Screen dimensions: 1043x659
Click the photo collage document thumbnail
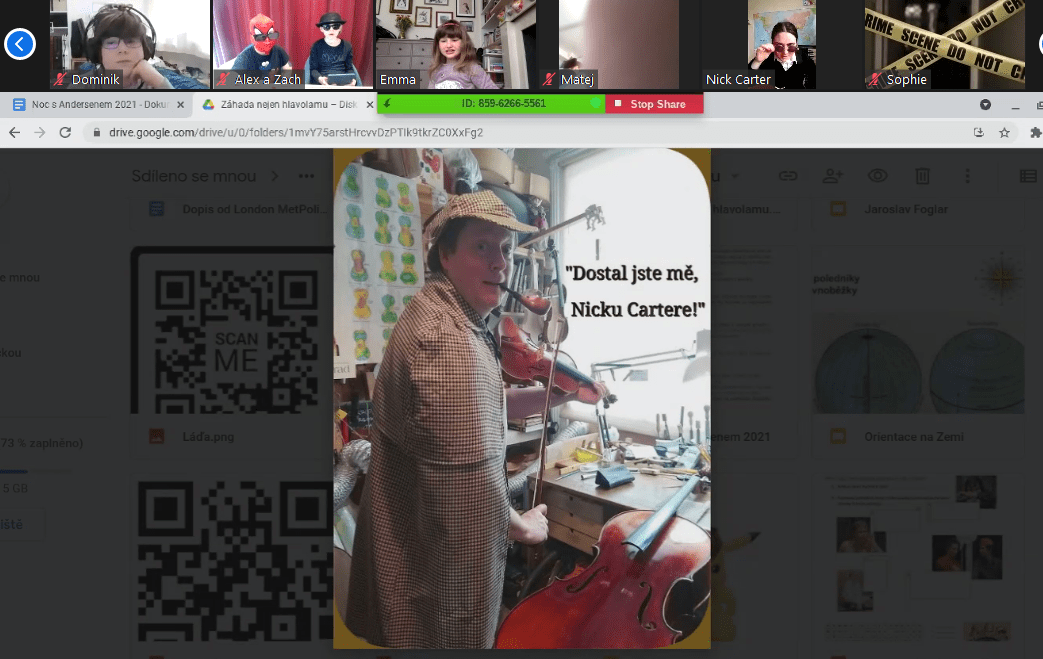click(919, 559)
